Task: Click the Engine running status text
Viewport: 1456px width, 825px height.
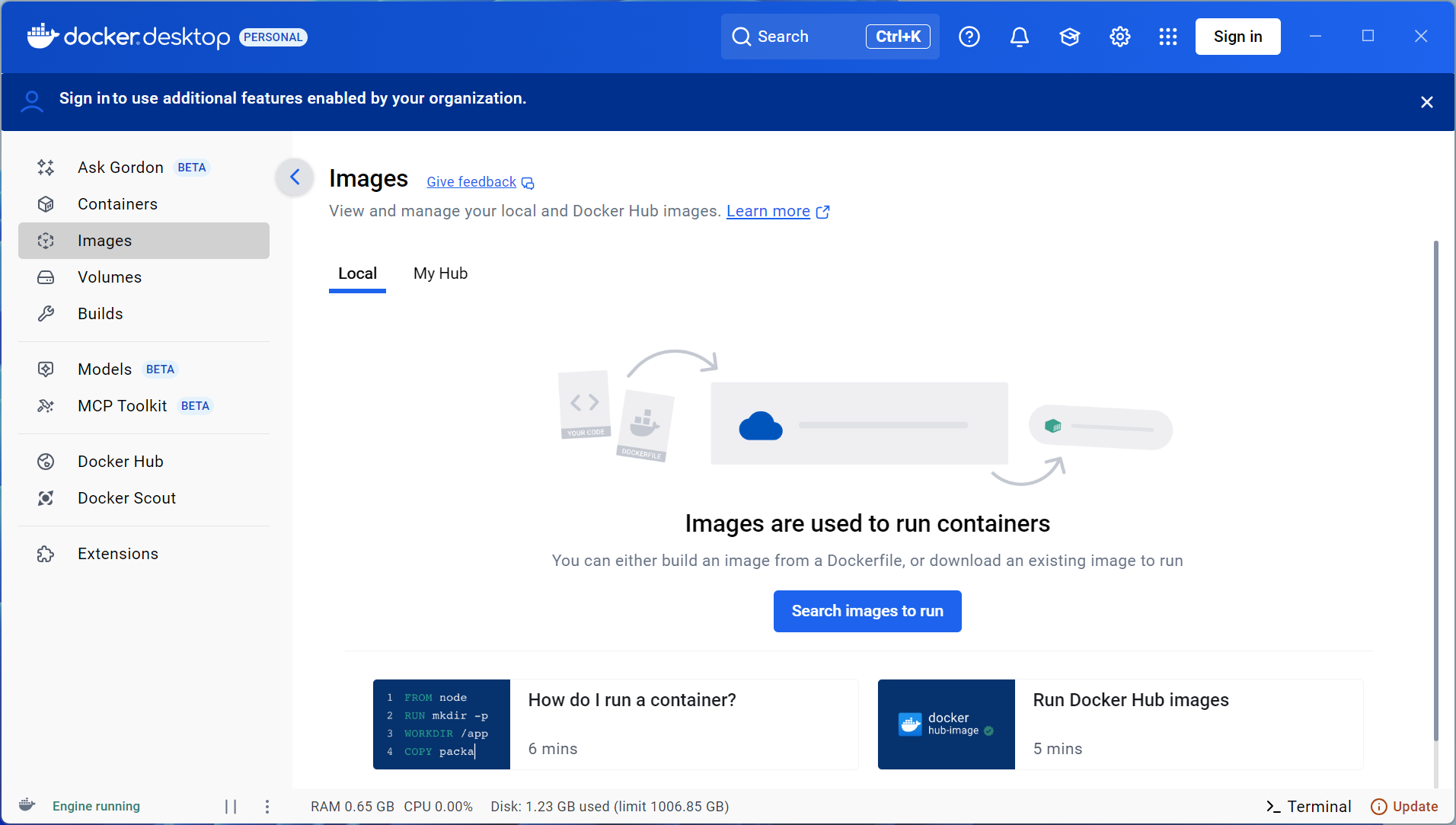Action: coord(96,806)
